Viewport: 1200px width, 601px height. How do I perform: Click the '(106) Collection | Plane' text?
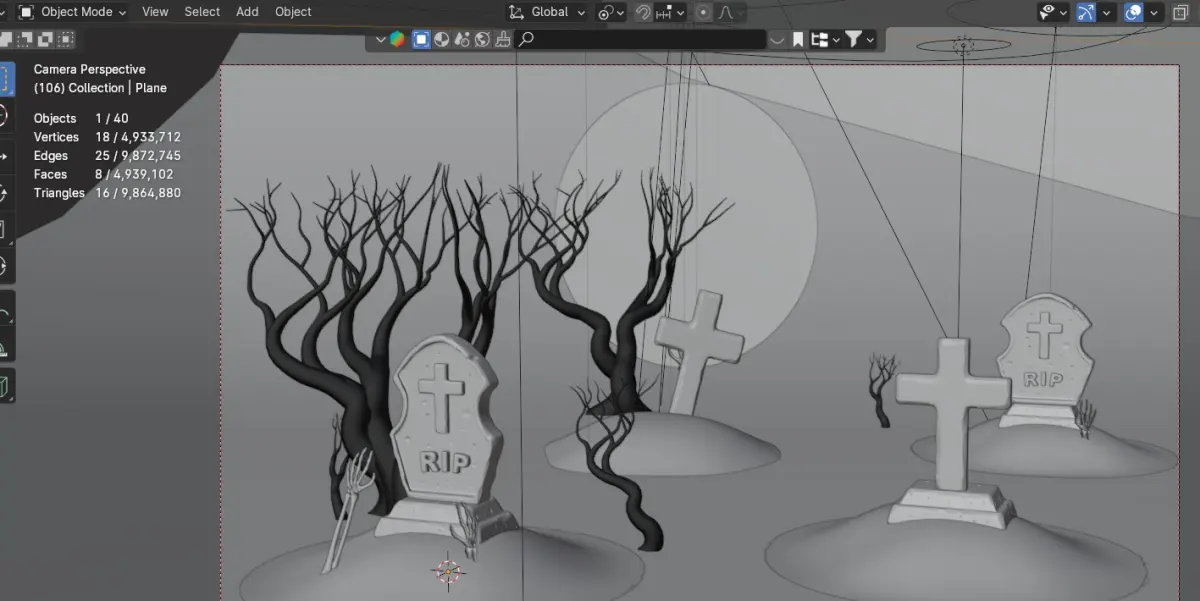click(x=100, y=88)
